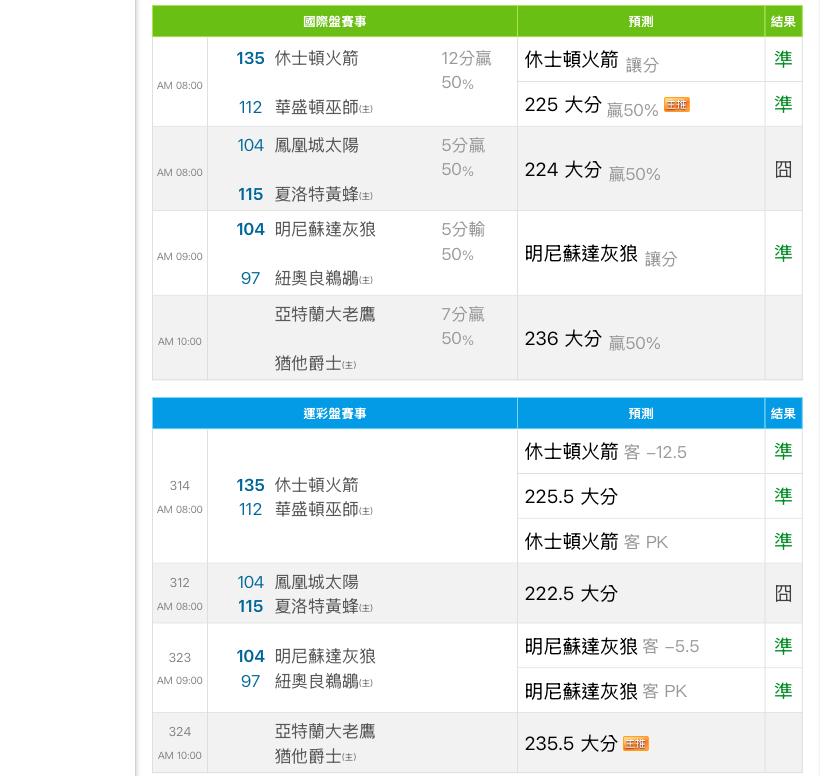Click 預測 header in the green 國際盤 table
This screenshot has width=828, height=776.
click(x=641, y=22)
